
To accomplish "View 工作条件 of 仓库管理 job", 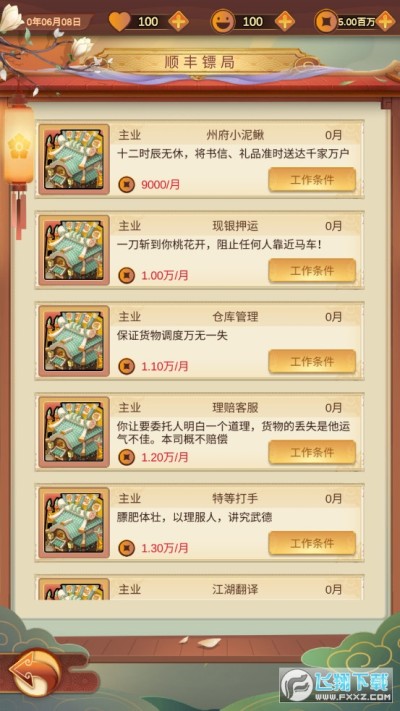I will 312,362.
